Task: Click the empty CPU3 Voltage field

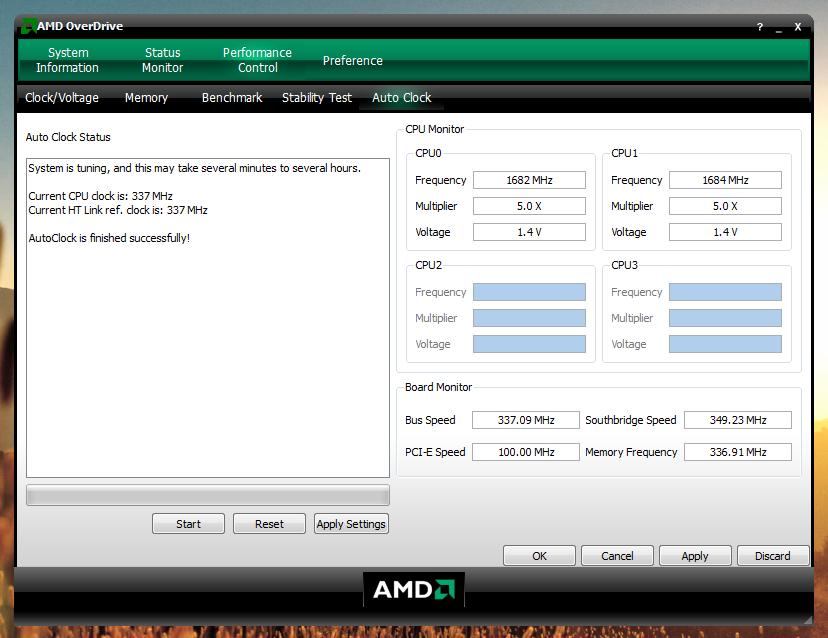Action: point(725,344)
